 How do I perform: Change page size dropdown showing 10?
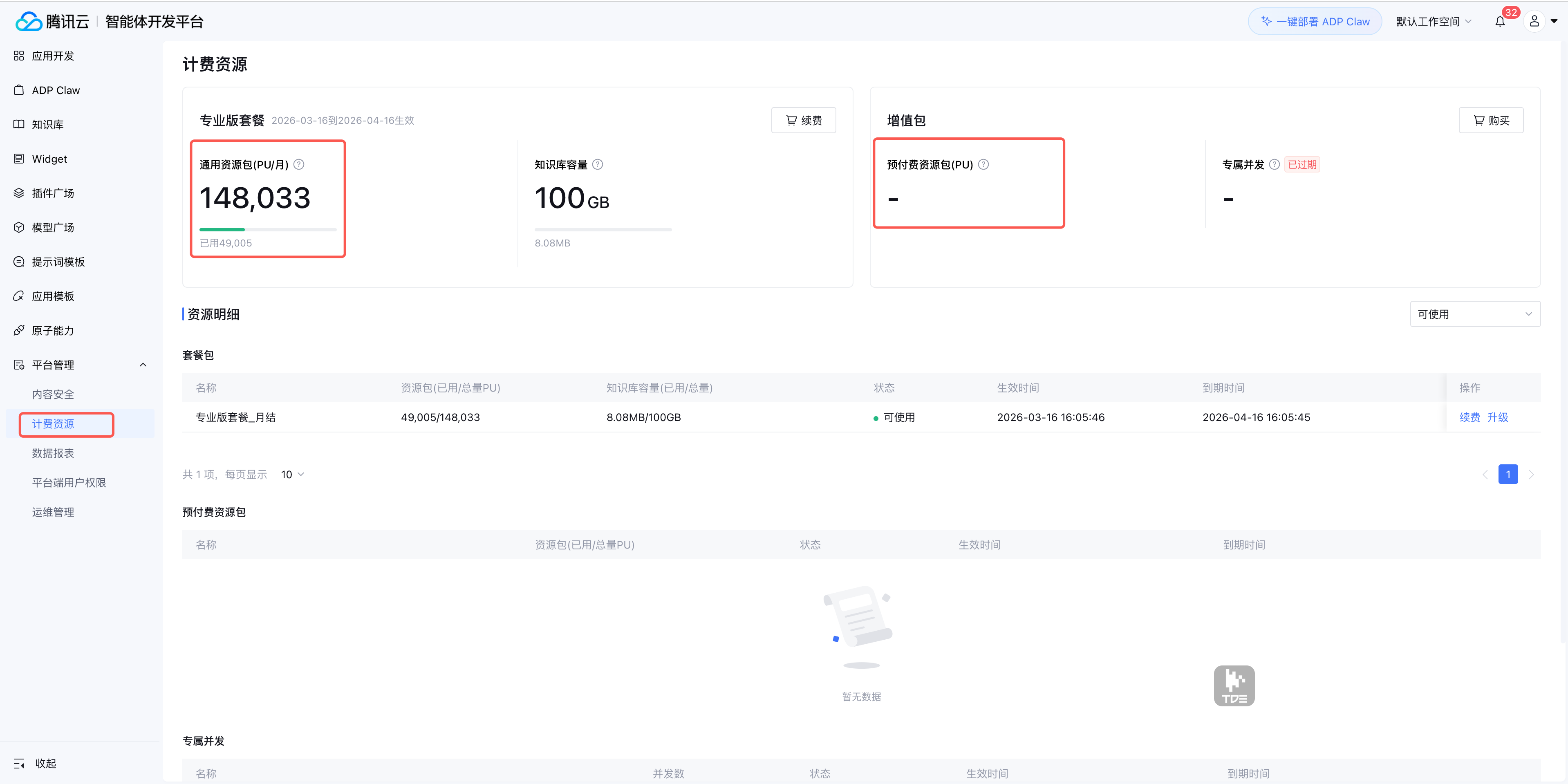292,474
